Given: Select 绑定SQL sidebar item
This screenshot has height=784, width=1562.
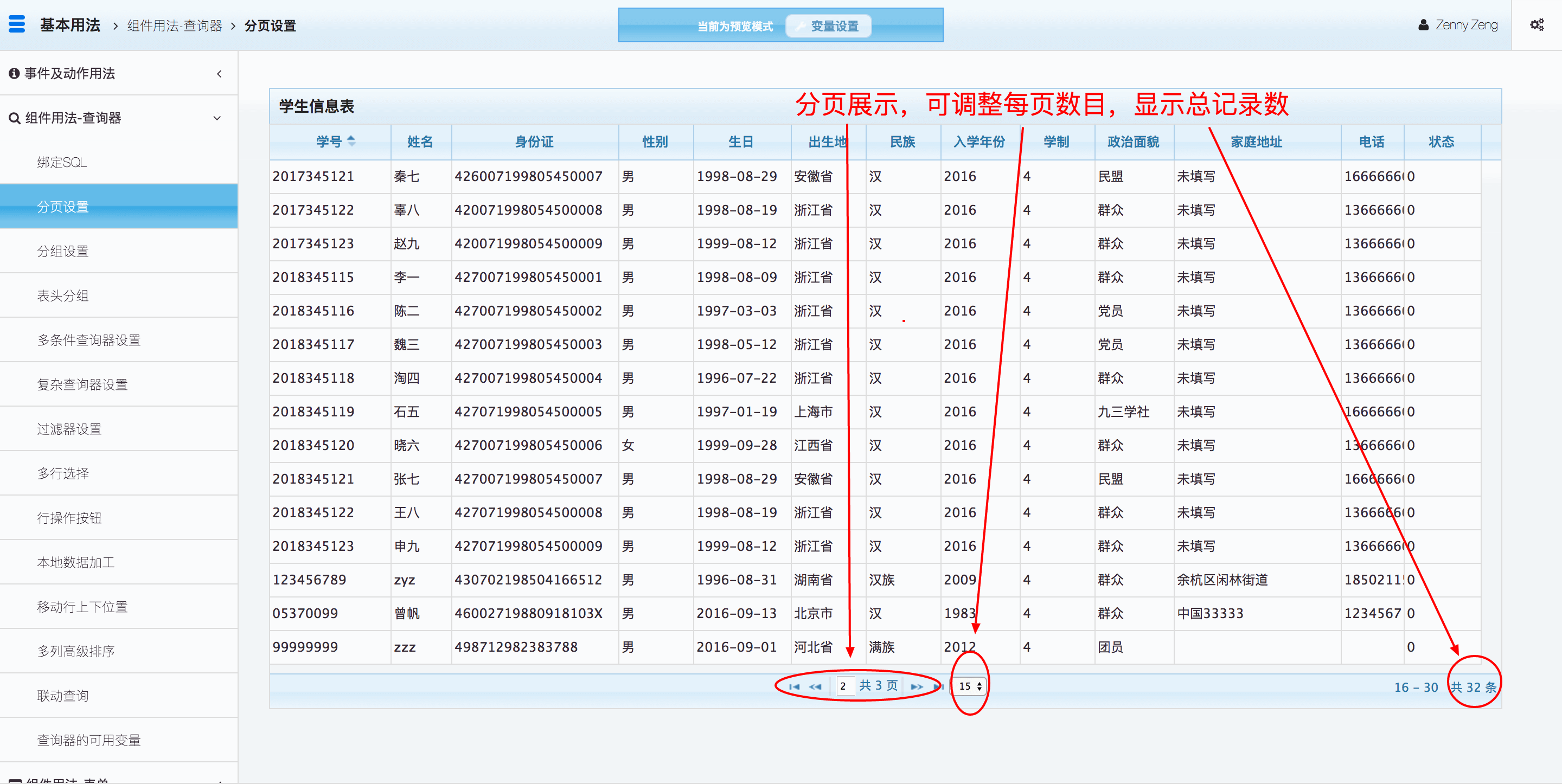Looking at the screenshot, I should pos(62,163).
